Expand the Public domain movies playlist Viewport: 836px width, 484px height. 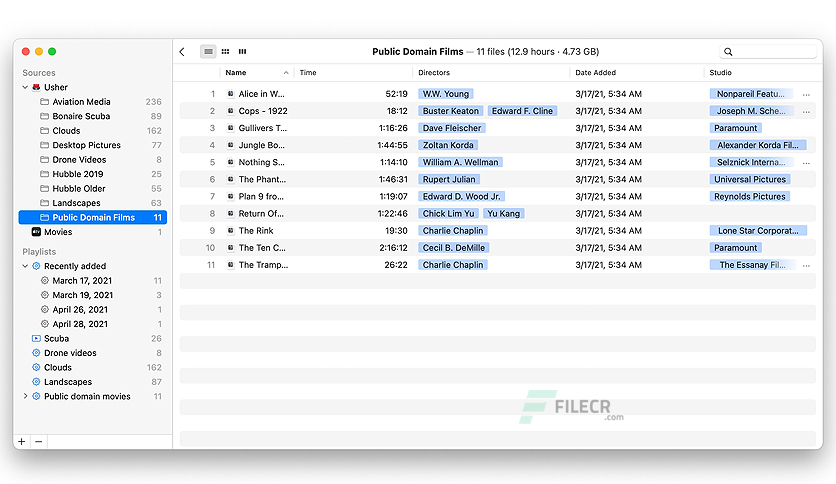pos(25,397)
